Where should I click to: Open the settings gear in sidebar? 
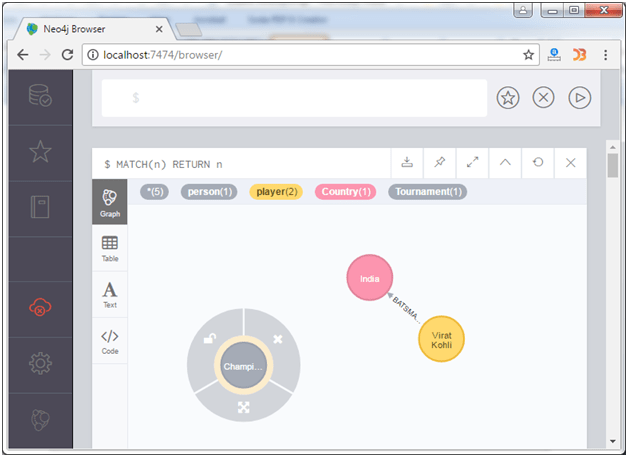click(40, 363)
